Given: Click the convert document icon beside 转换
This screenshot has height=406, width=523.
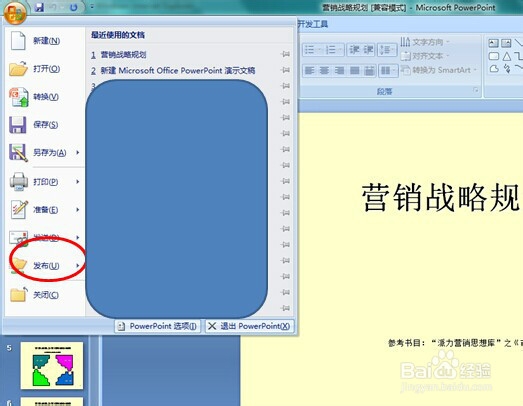Looking at the screenshot, I should coord(19,97).
